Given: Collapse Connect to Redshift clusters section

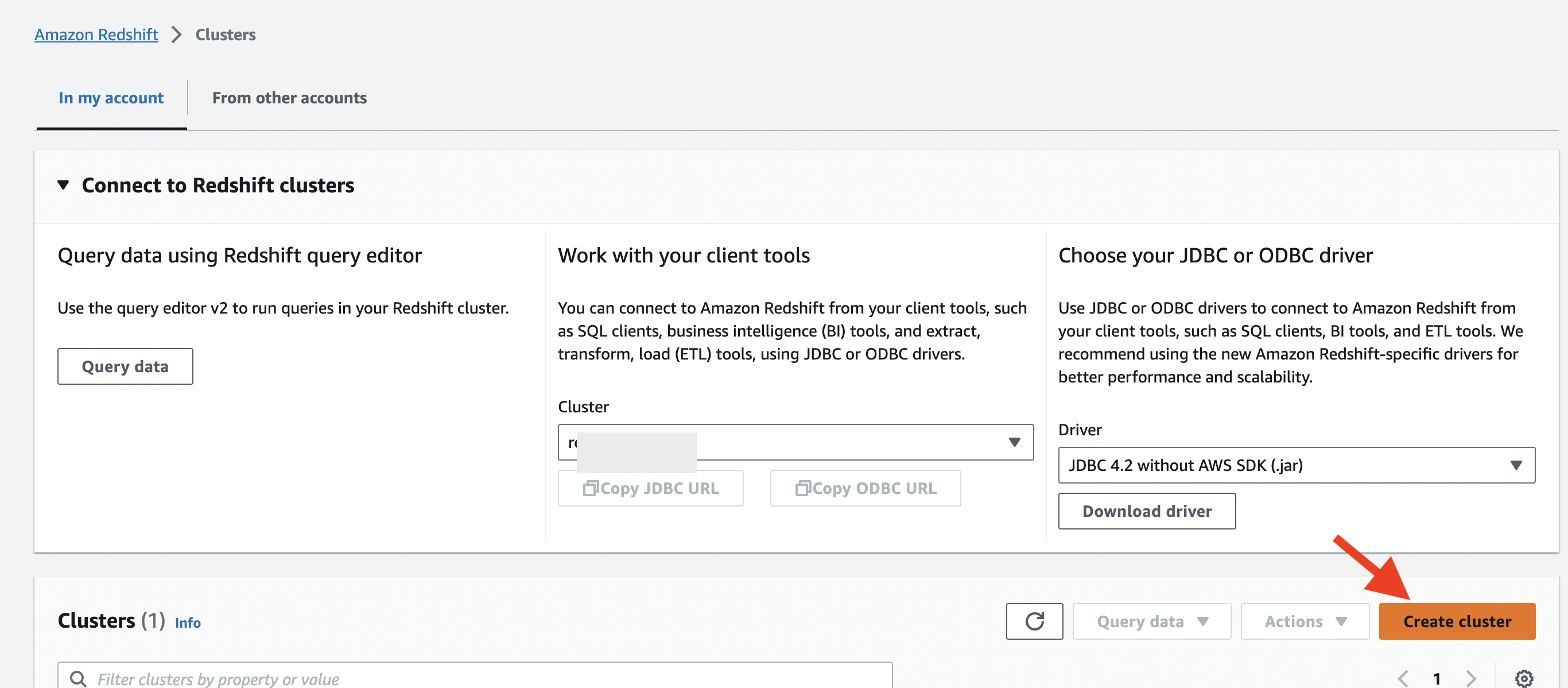Looking at the screenshot, I should tap(63, 184).
